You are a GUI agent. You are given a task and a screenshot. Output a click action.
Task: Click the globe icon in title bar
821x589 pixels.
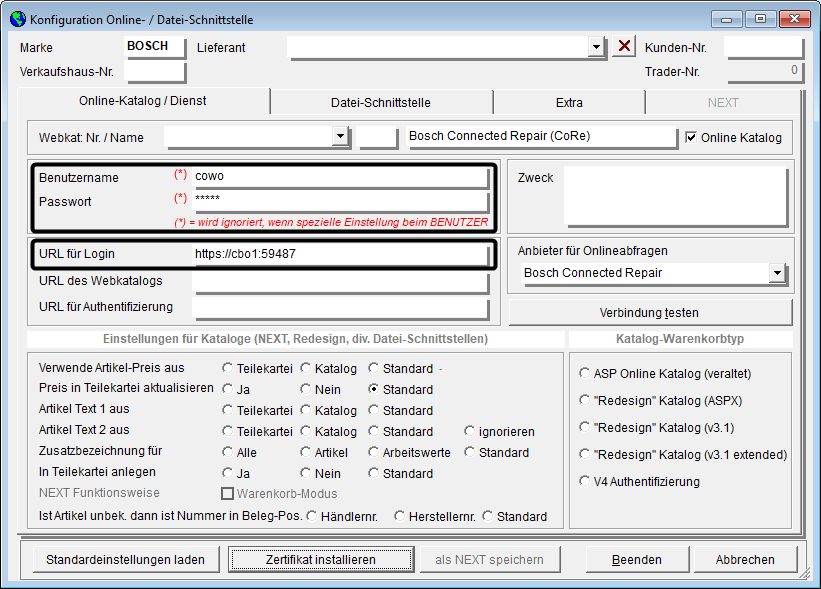coord(18,19)
